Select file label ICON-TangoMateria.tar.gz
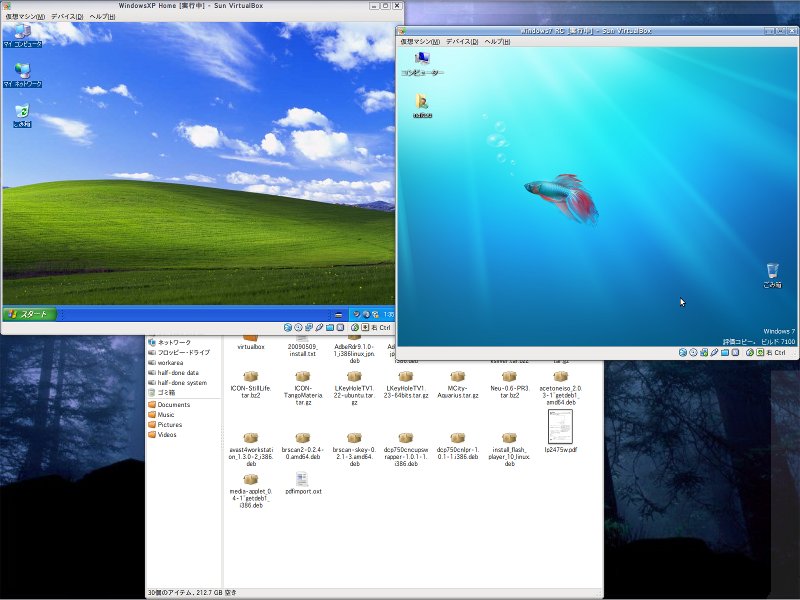Image resolution: width=800 pixels, height=600 pixels. pos(303,395)
